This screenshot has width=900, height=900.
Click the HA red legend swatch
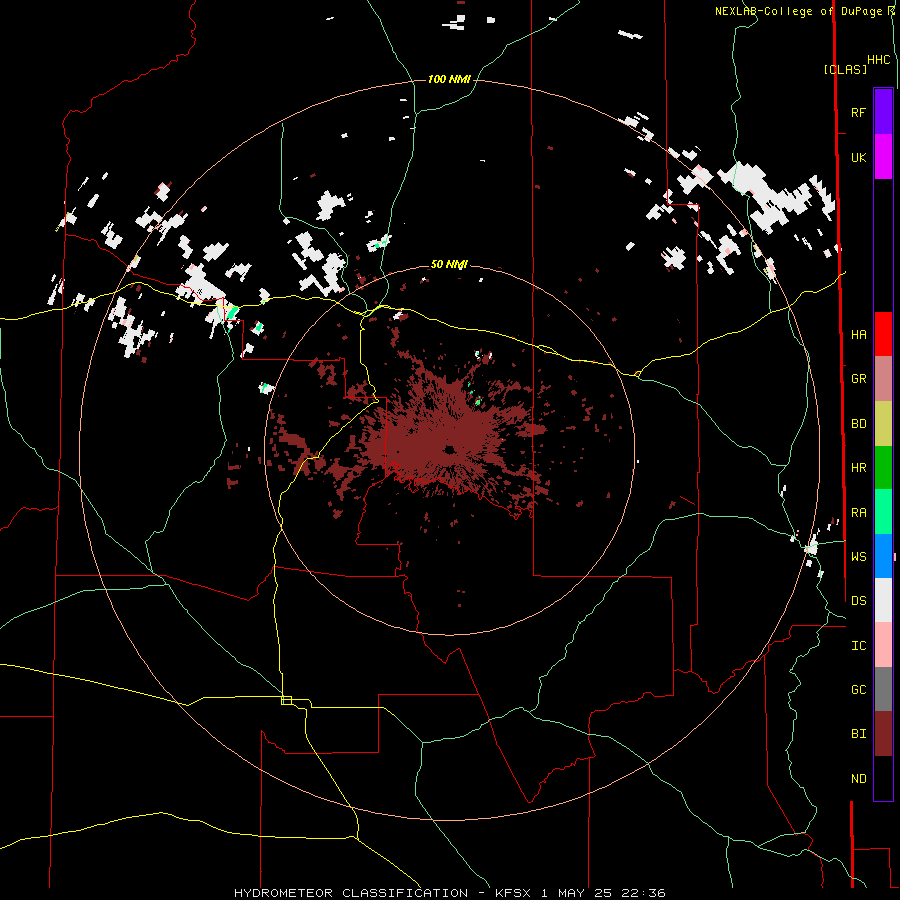coord(883,334)
